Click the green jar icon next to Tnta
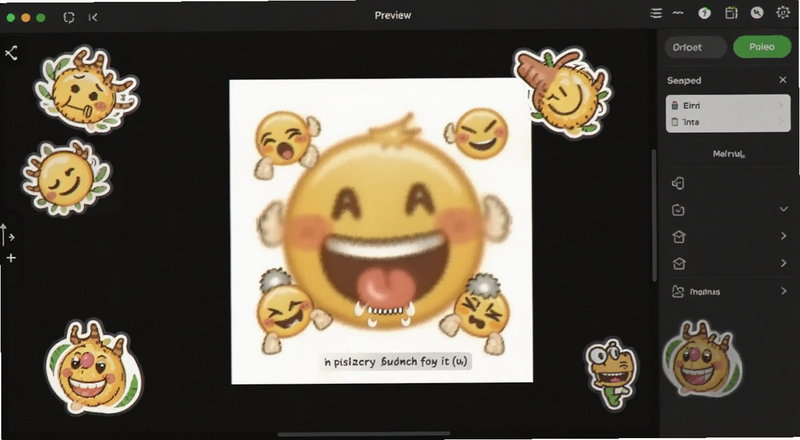 pos(674,122)
